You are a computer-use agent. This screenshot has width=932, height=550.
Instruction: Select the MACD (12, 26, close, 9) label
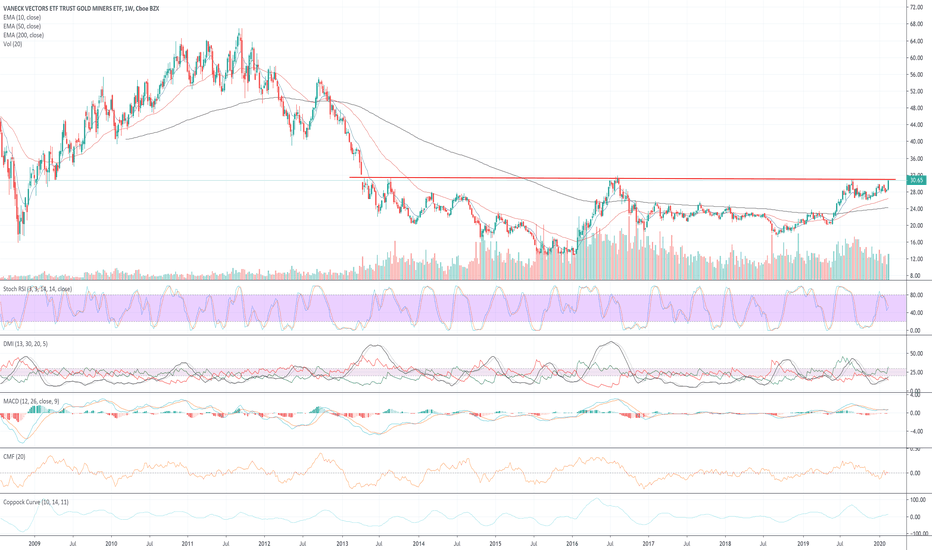pos(31,401)
